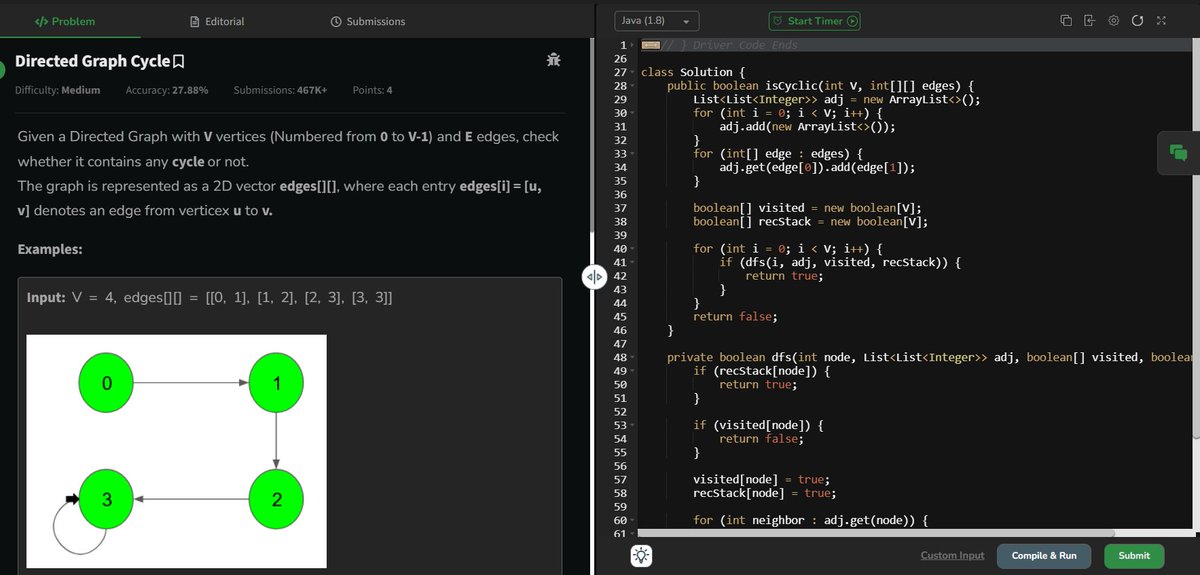Screen dimensions: 1200x575
Task: Click the lightbulb hint icon
Action: point(641,556)
